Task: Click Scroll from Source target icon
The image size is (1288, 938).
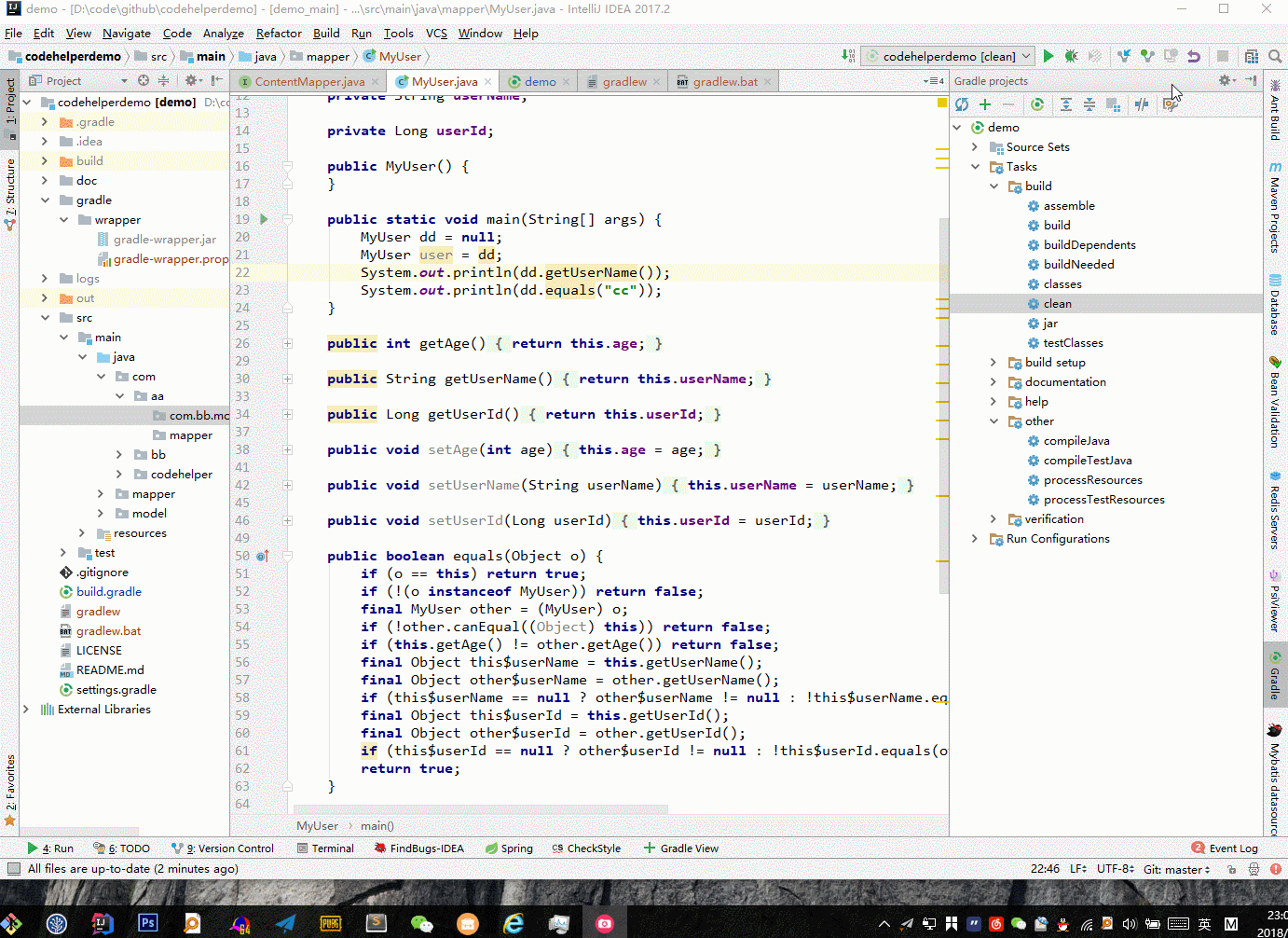Action: point(144,81)
